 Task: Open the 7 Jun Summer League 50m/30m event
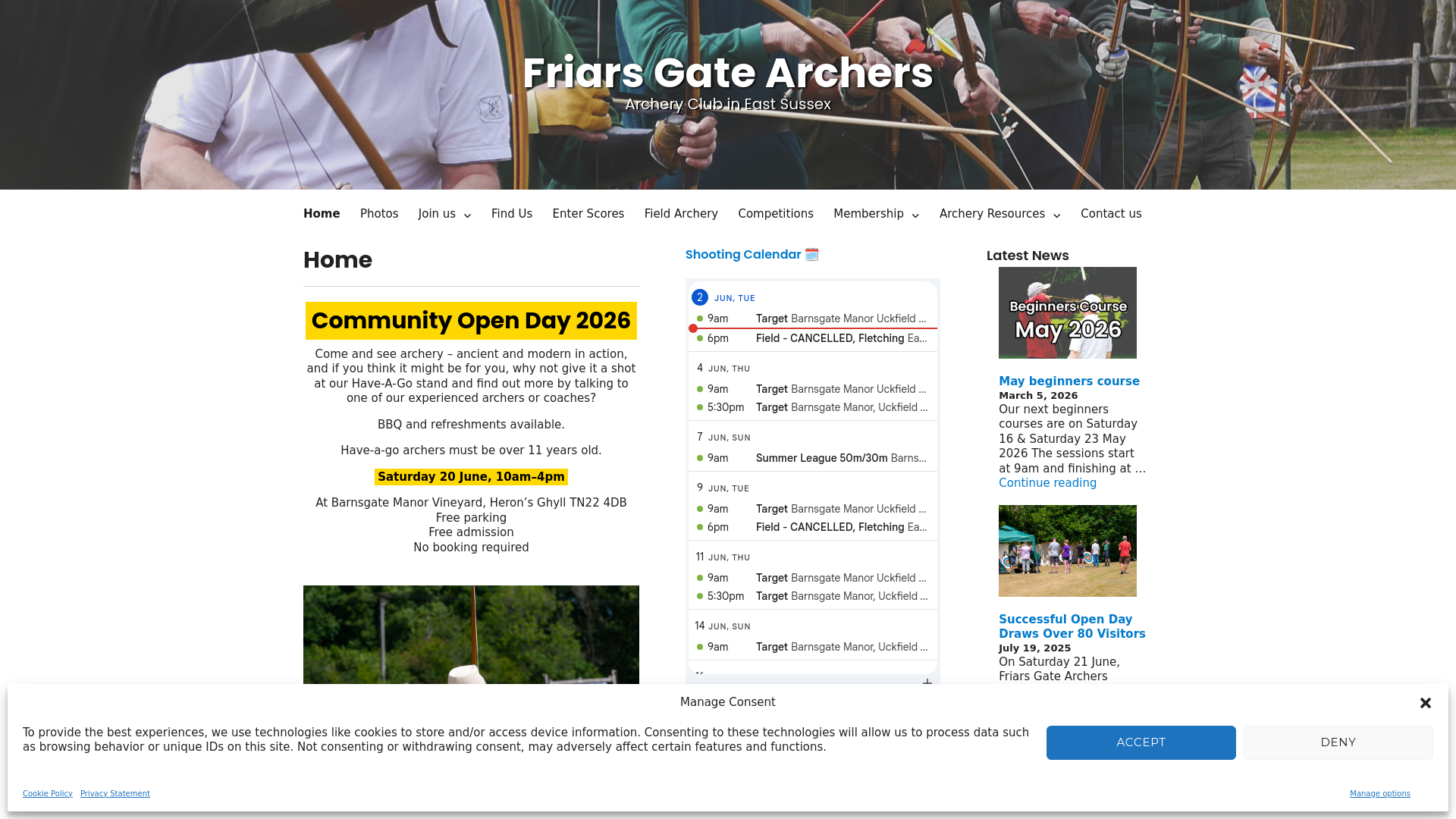813,458
